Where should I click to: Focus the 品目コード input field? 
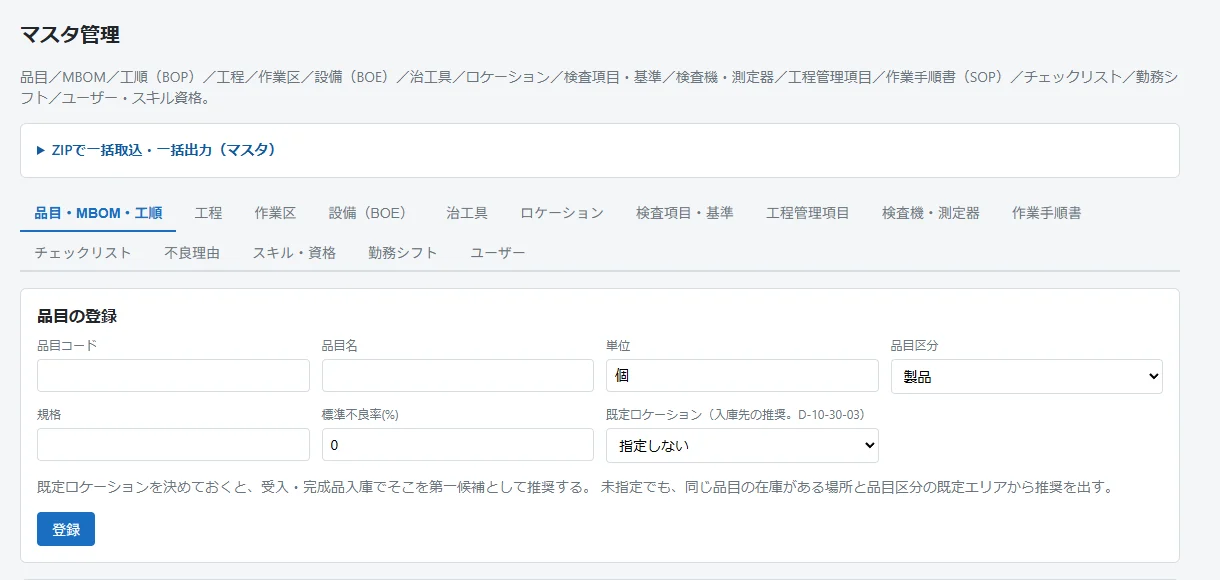point(173,376)
